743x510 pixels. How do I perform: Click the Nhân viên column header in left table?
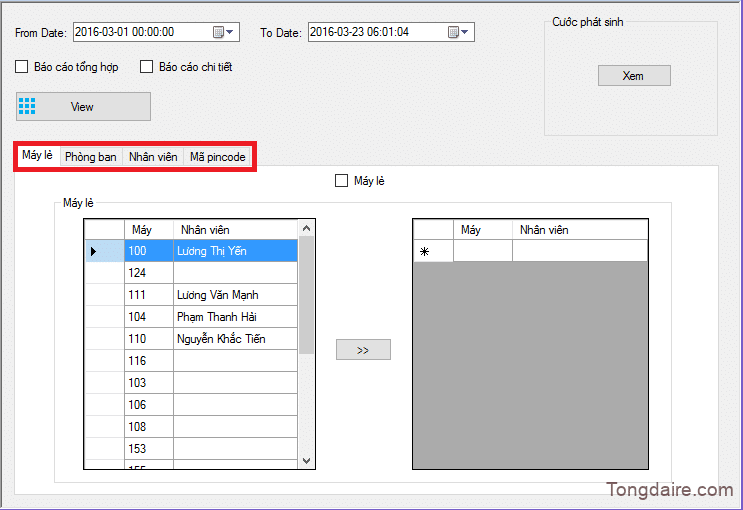pos(235,230)
